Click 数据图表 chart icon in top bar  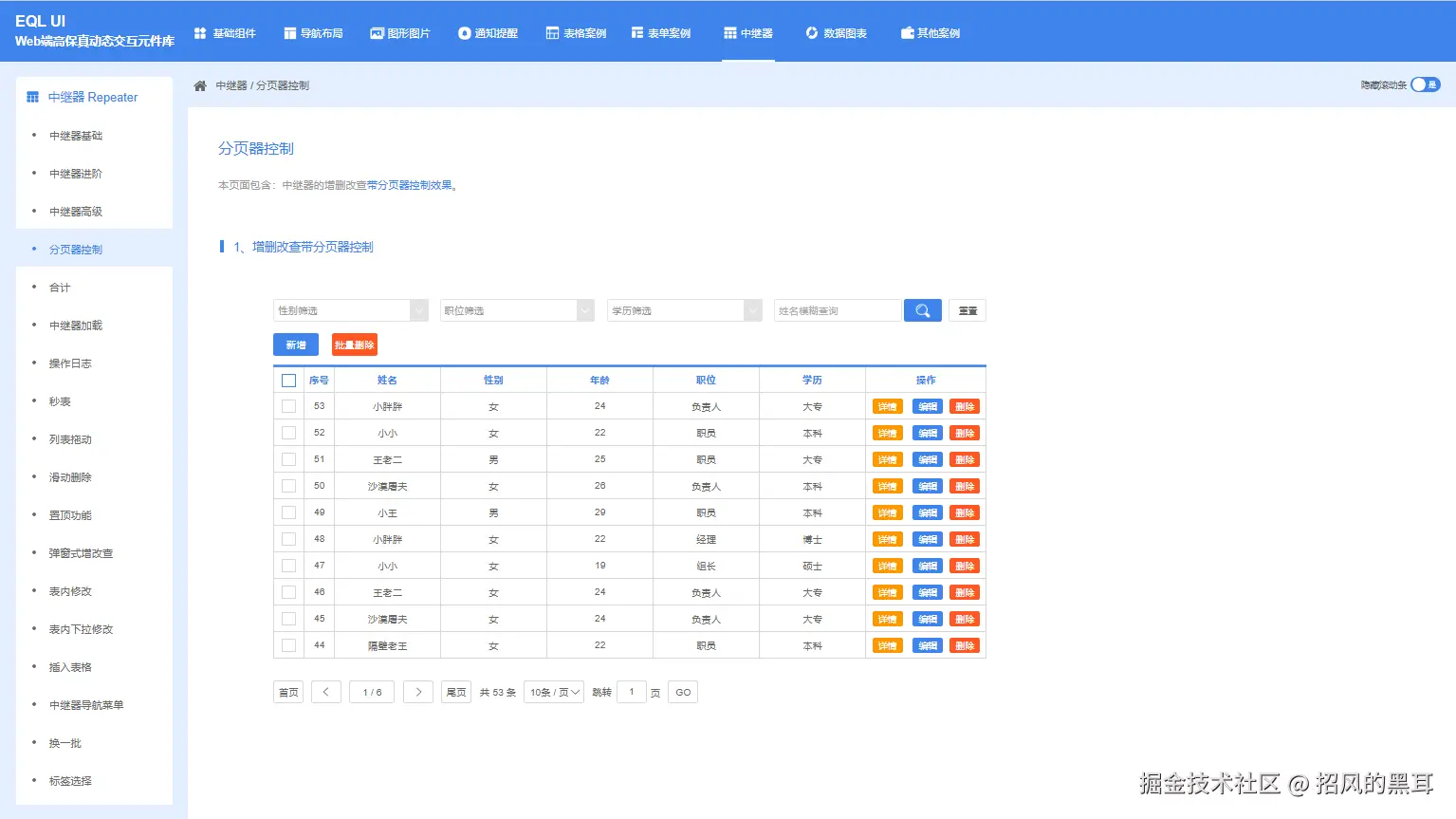tap(812, 33)
